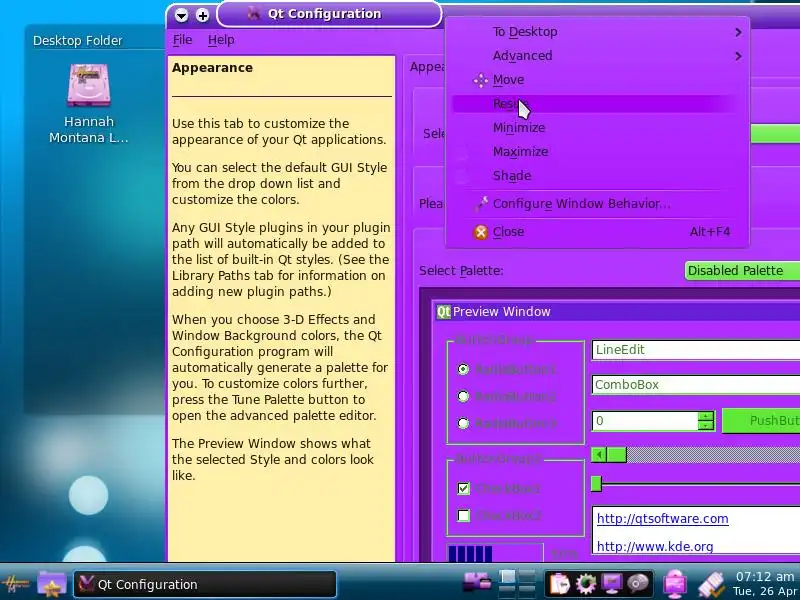Click the gear icon in the system tray

click(586, 583)
